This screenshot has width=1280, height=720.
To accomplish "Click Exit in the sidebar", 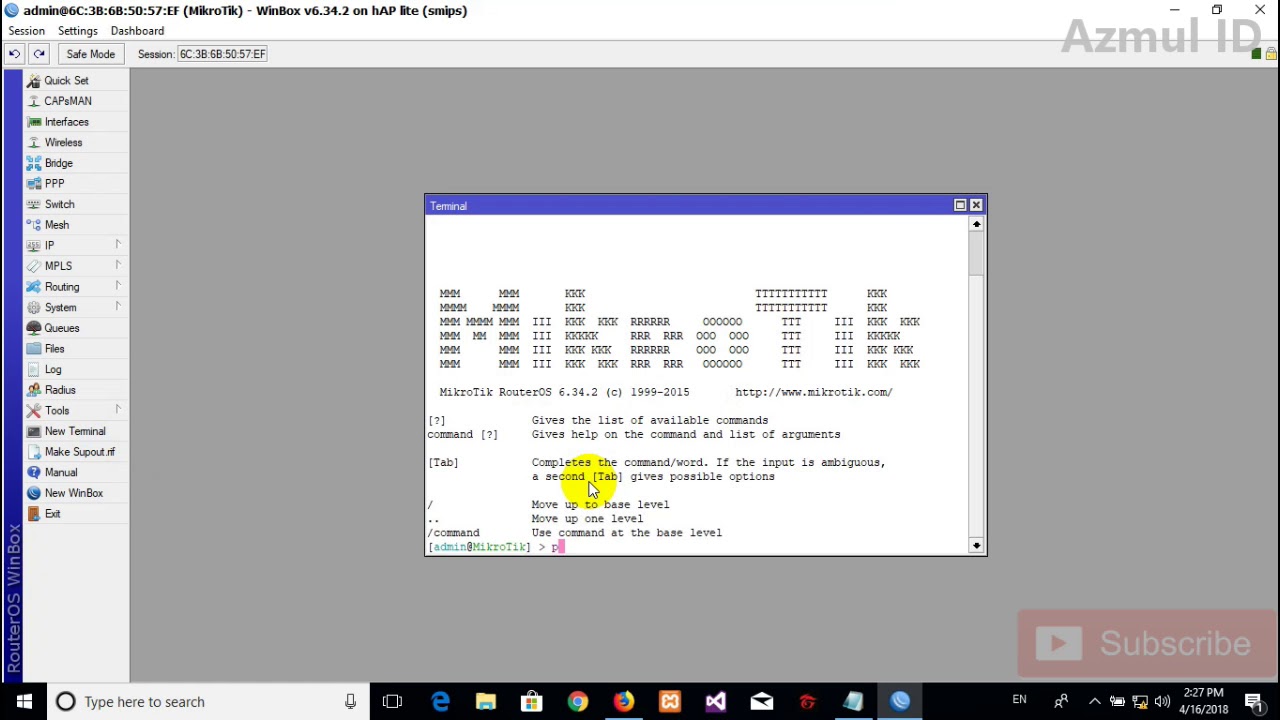I will tap(52, 514).
